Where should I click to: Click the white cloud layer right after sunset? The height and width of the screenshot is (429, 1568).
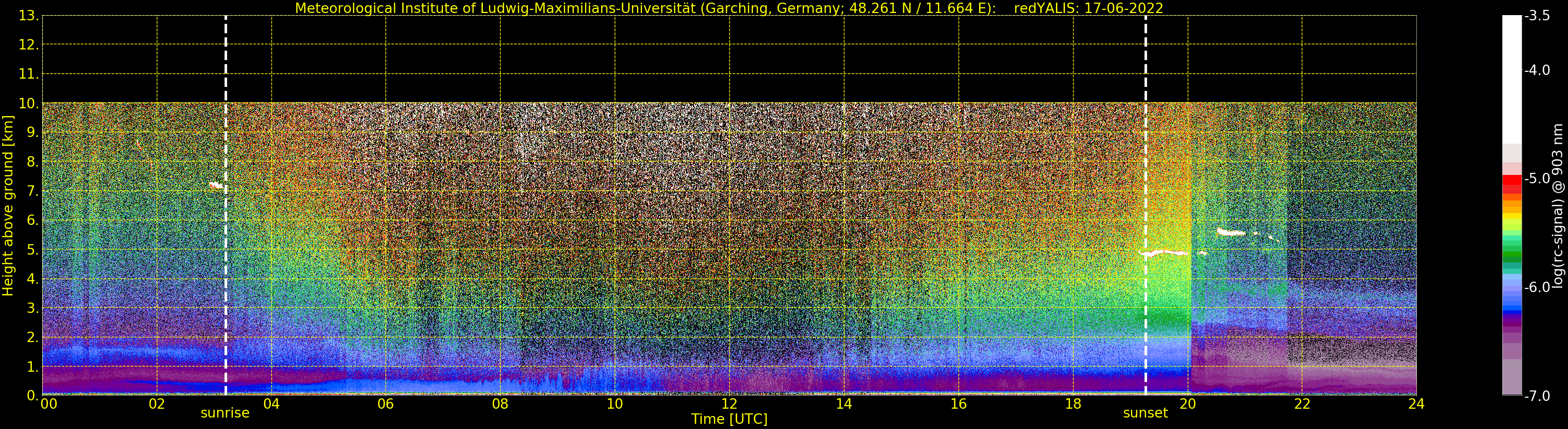tap(1164, 253)
